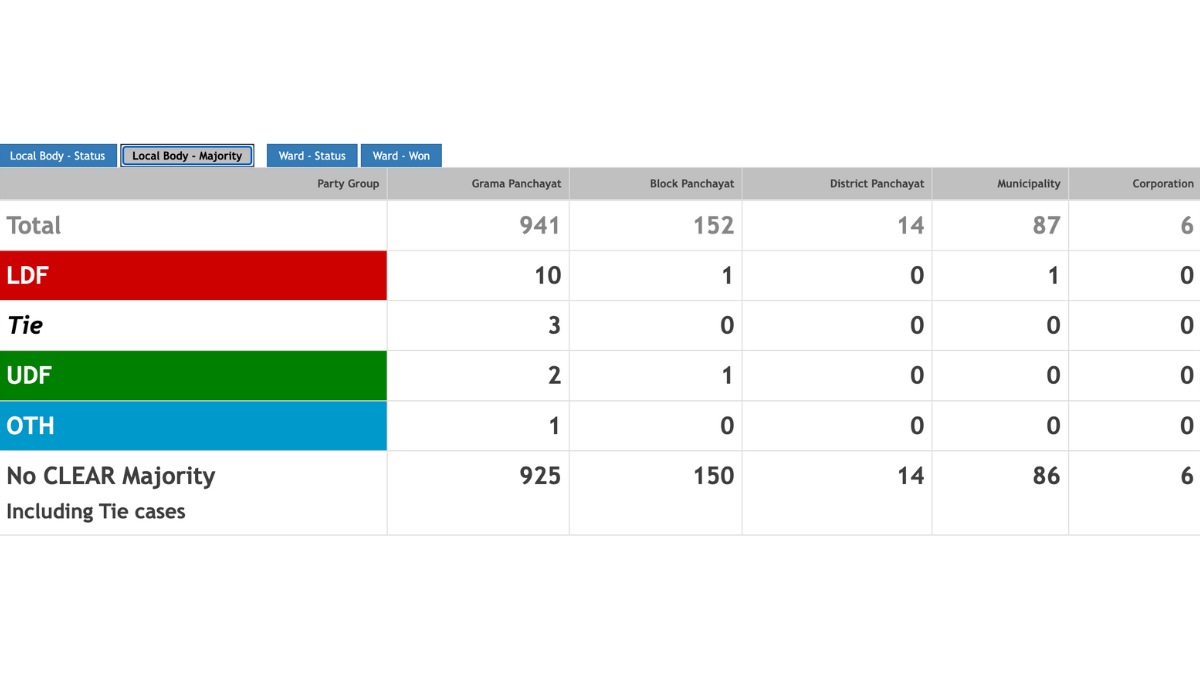Viewport: 1200px width, 675px height.
Task: Click No Clear Majority Block Panchayat value 150
Action: [714, 476]
